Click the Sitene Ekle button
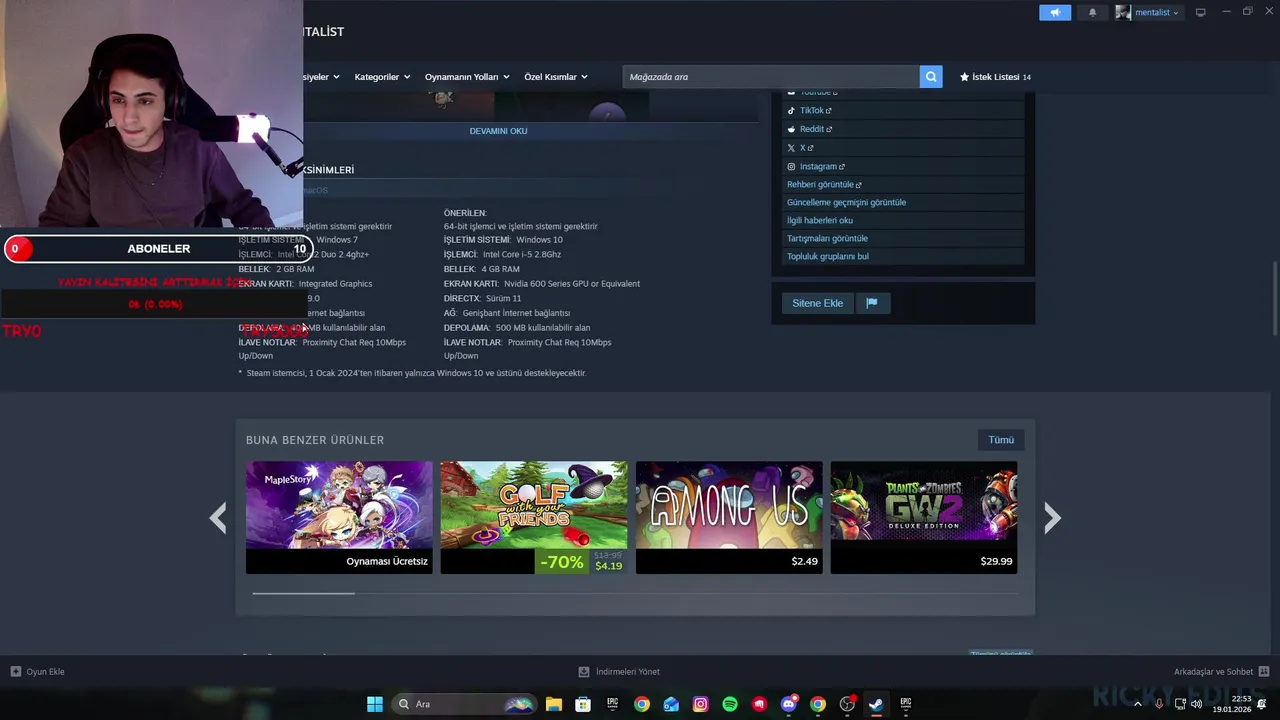Image resolution: width=1280 pixels, height=720 pixels. pyautogui.click(x=817, y=303)
